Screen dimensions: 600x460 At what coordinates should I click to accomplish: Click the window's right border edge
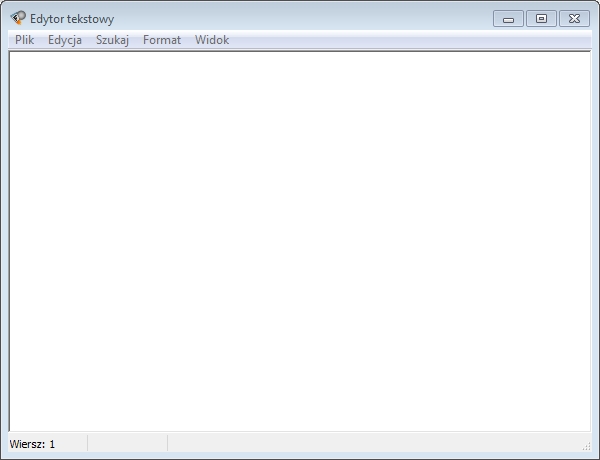[x=596, y=240]
